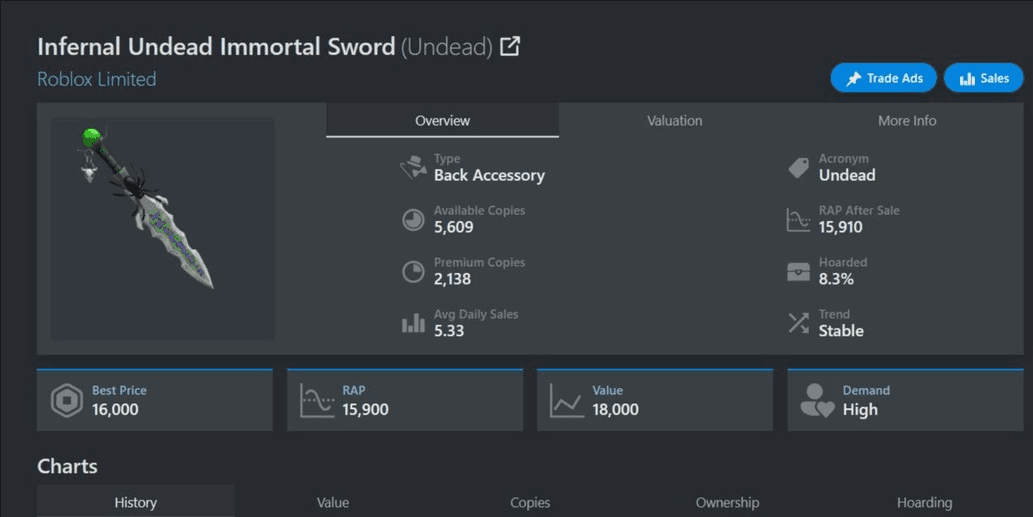Click the Demand rating High
Image resolution: width=1033 pixels, height=517 pixels.
point(860,410)
